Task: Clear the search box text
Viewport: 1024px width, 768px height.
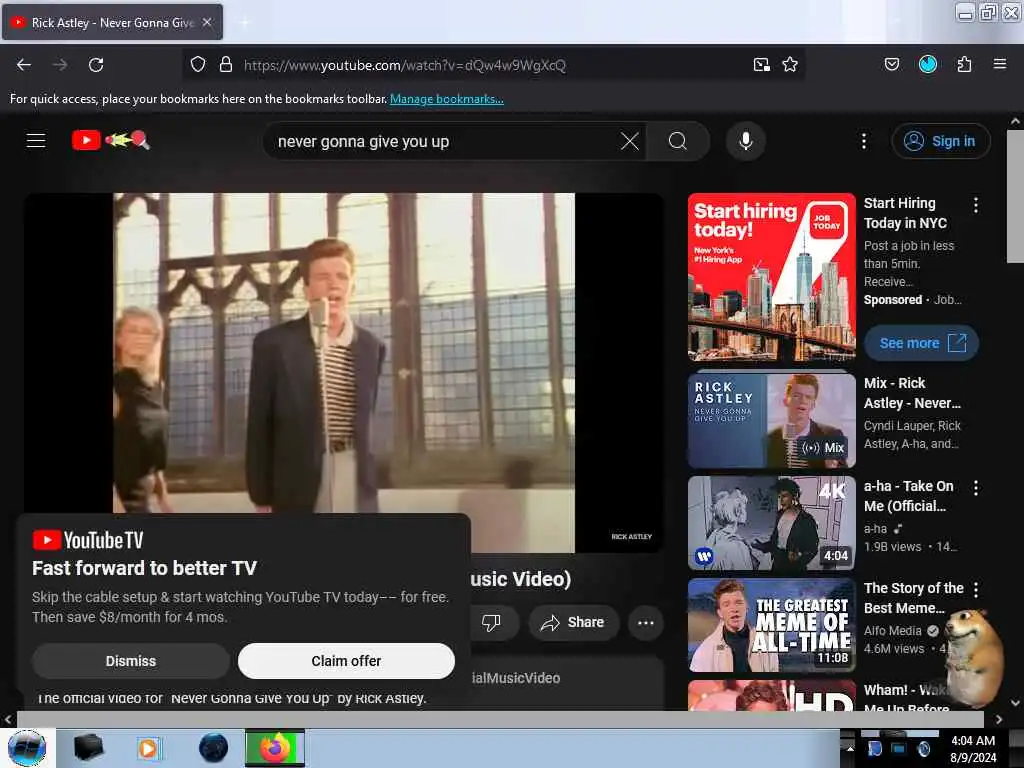Action: pos(630,141)
